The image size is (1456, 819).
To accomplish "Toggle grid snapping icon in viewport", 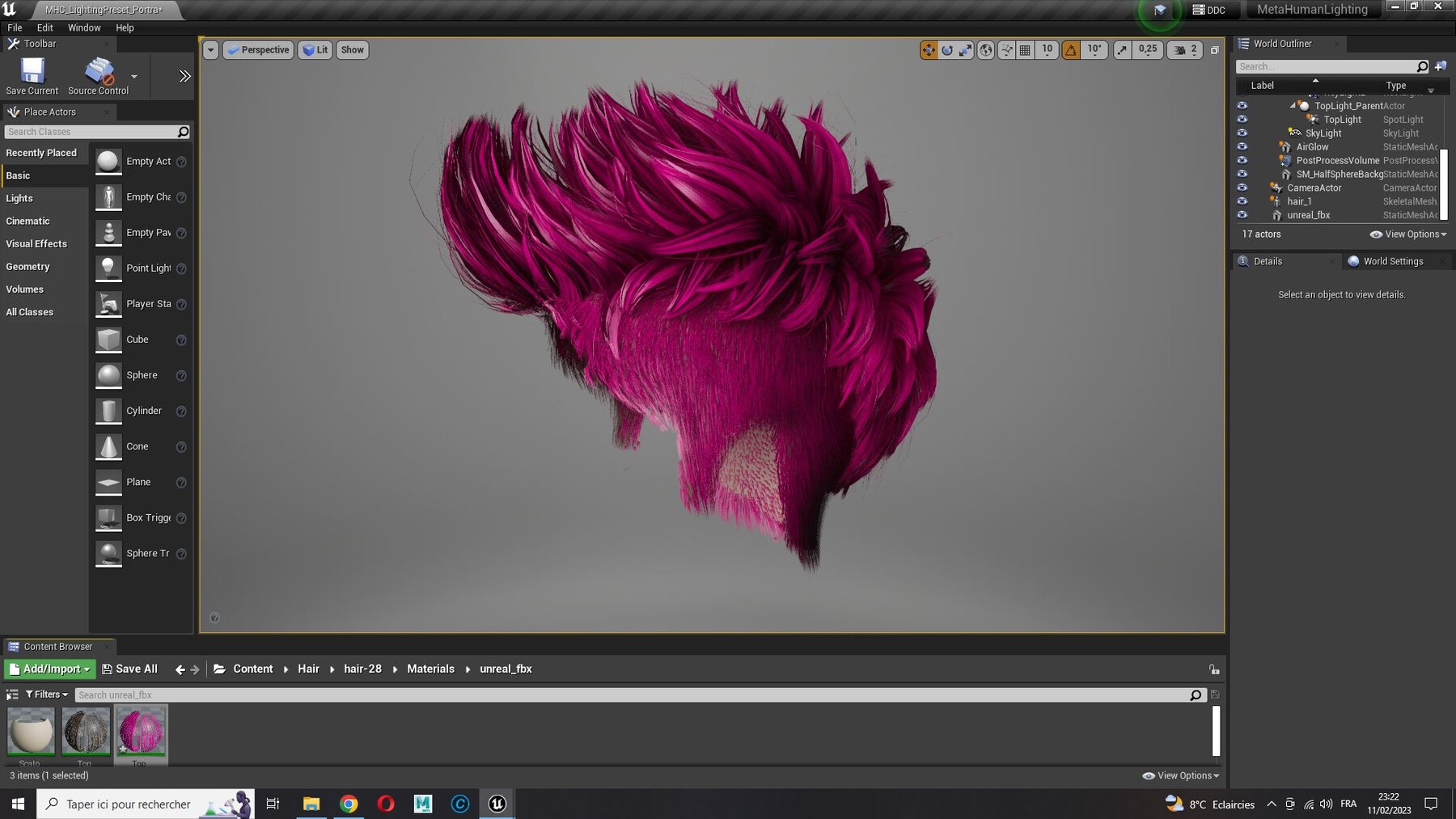I will (x=1025, y=50).
